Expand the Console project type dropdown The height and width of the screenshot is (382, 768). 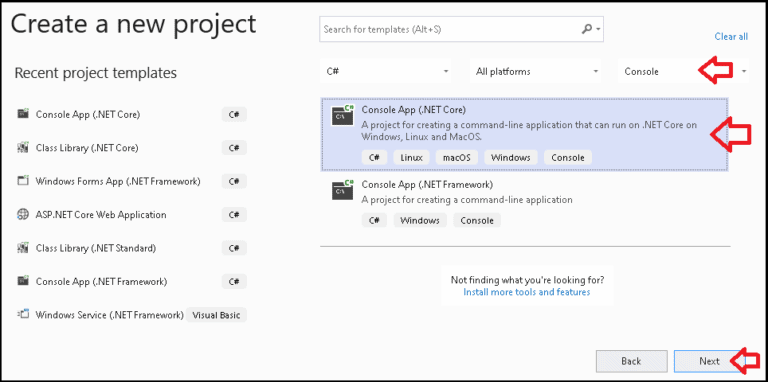(683, 72)
